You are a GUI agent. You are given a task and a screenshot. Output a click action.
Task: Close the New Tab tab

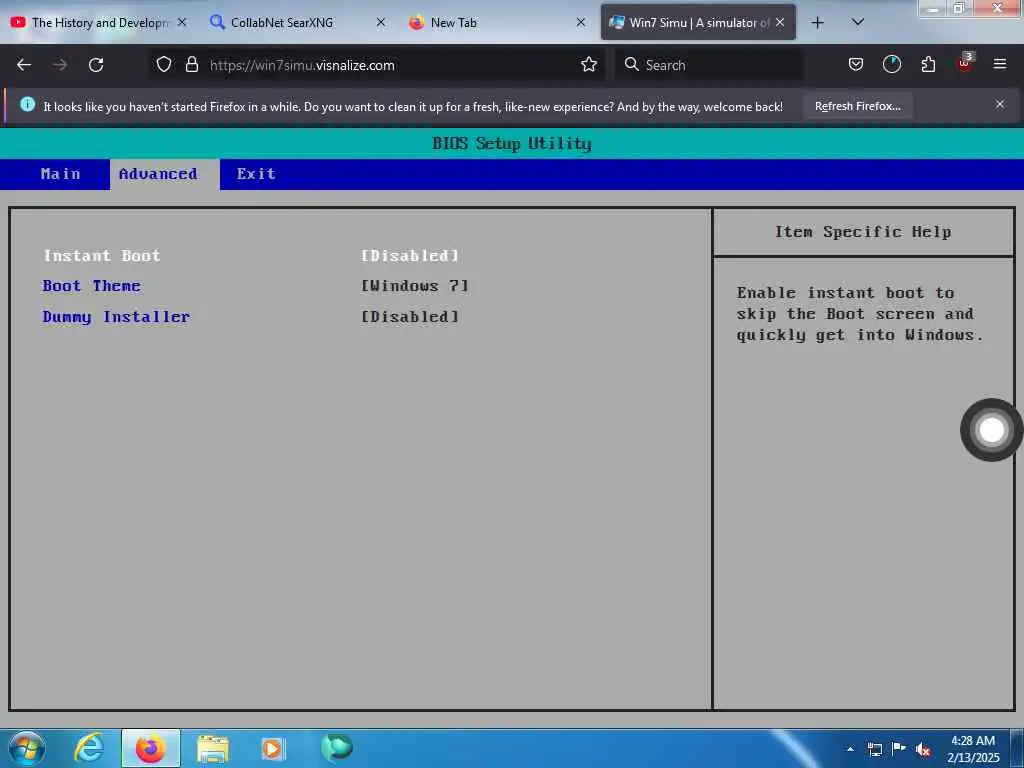581,22
